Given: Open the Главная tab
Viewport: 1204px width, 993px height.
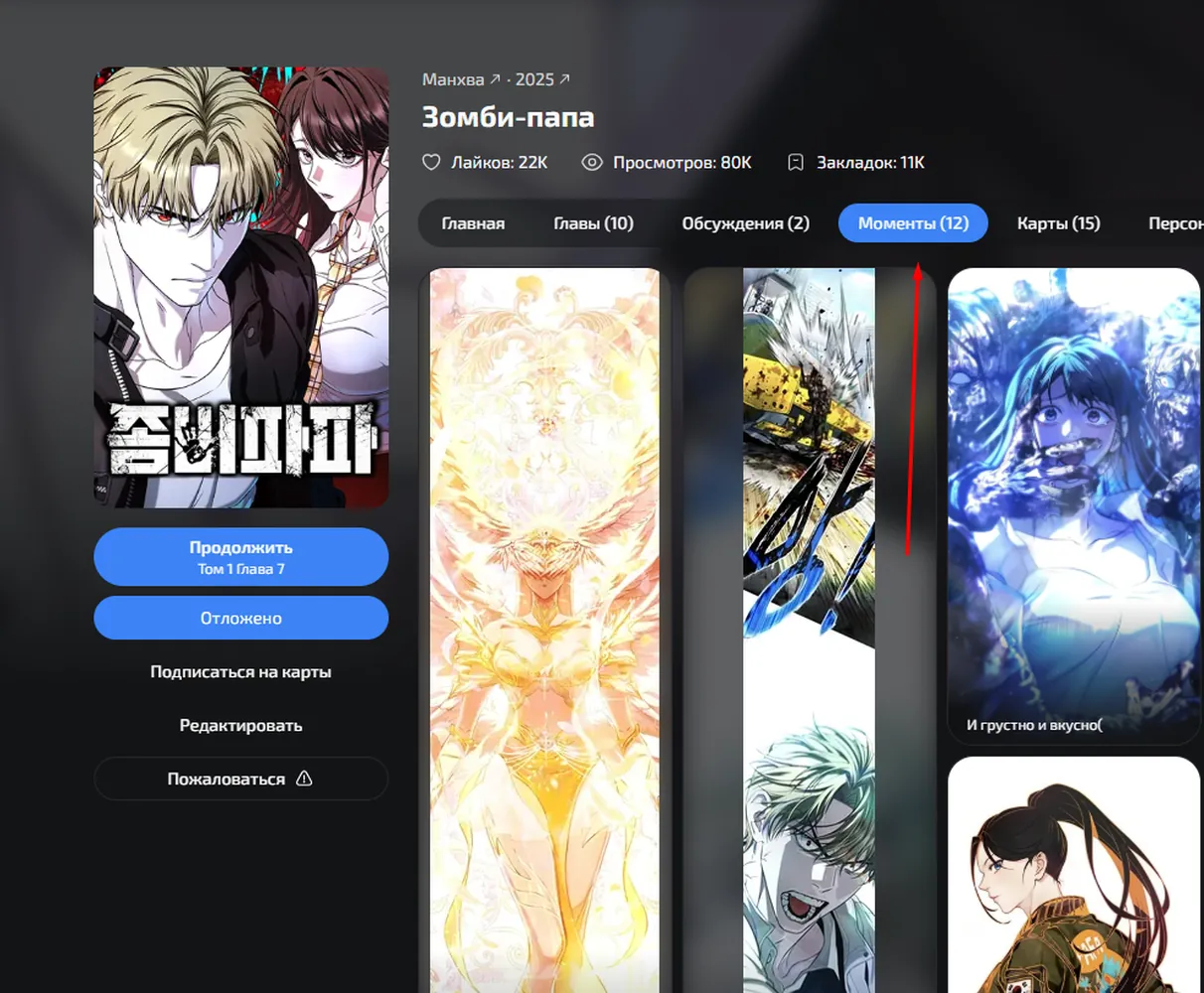Looking at the screenshot, I should (x=473, y=223).
